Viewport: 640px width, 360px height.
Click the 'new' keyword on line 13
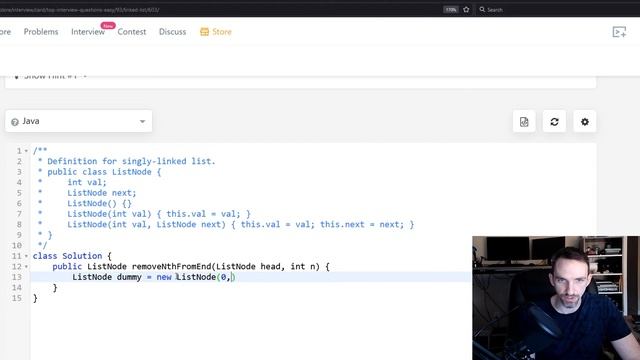(164, 277)
